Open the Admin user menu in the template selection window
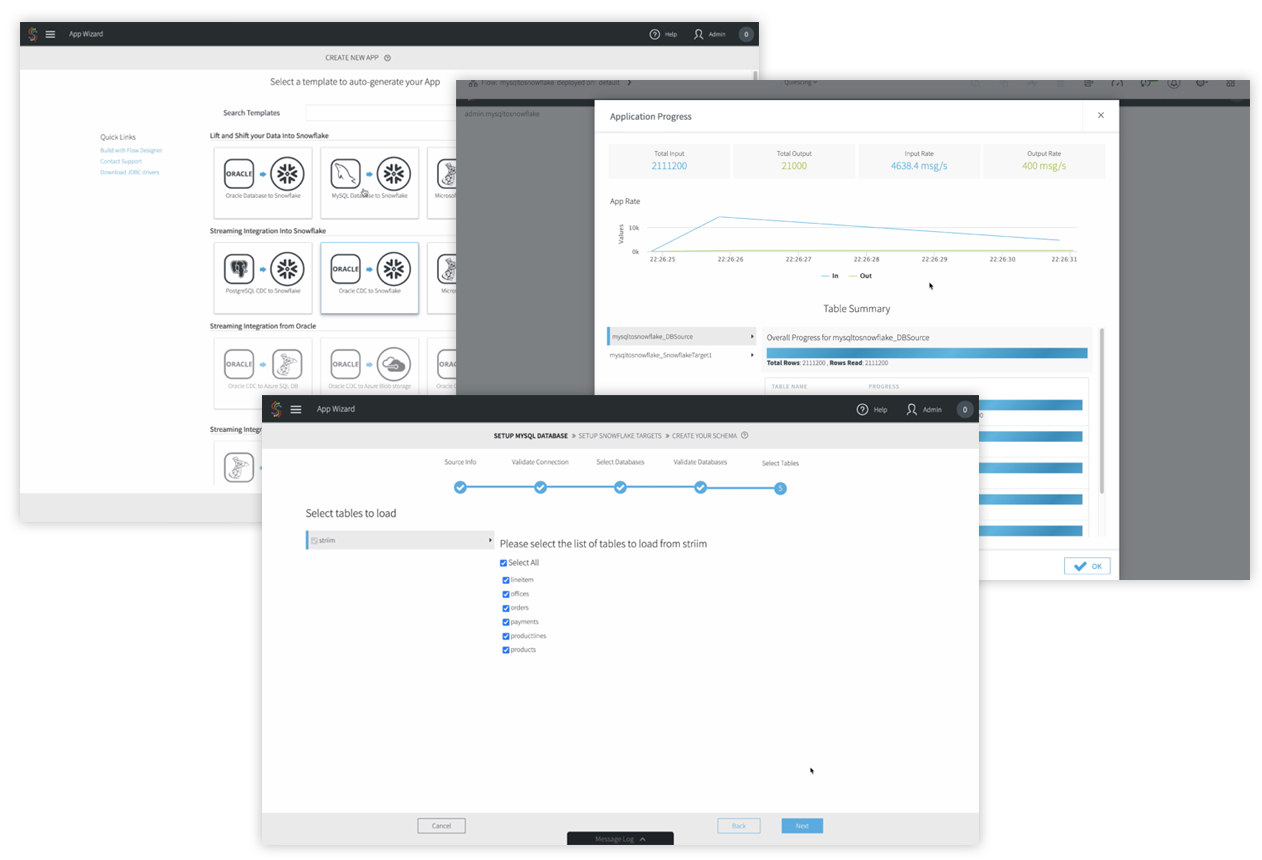Screen dimensions: 1262x860 tap(710, 34)
